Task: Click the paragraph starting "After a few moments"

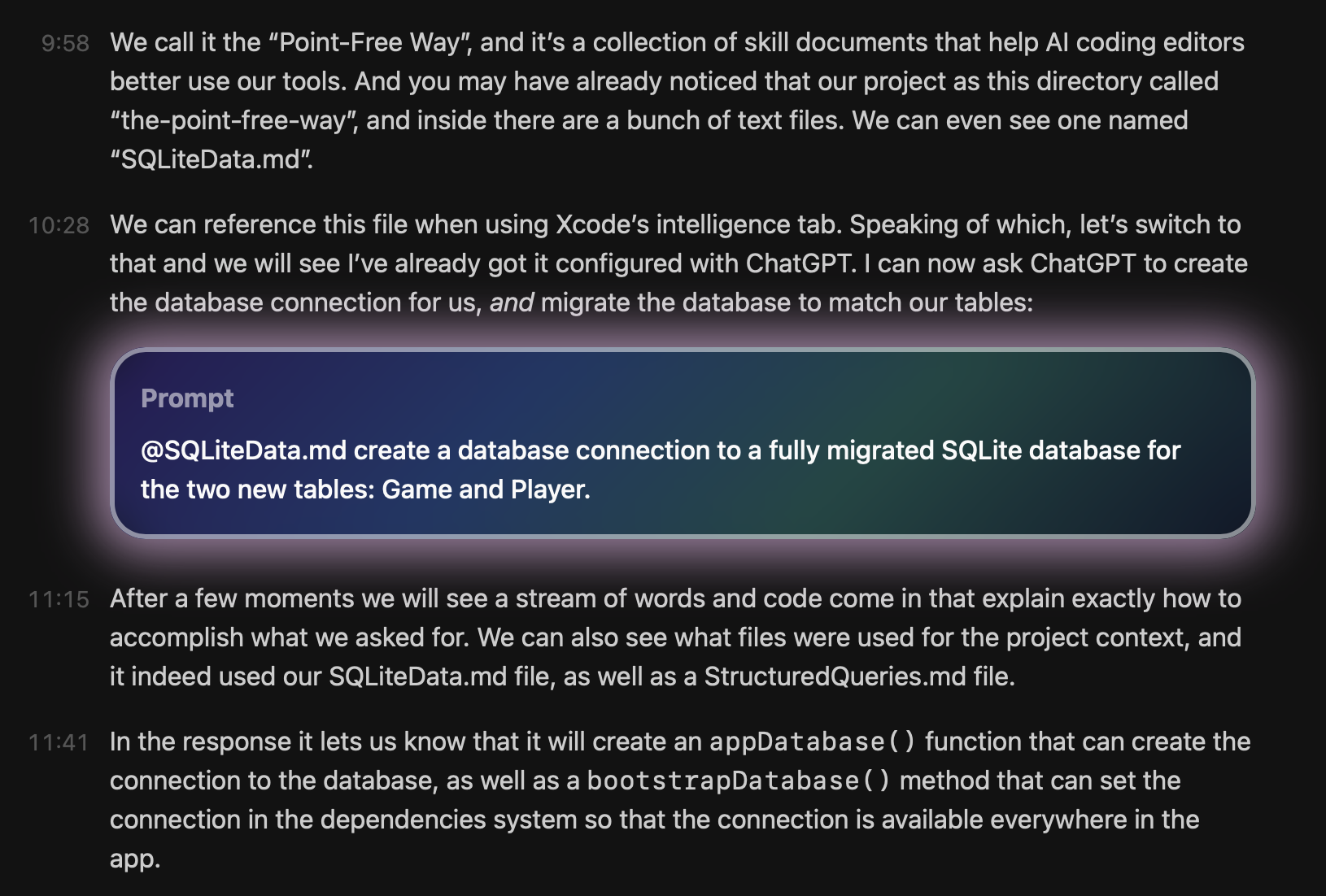Action: 675,637
